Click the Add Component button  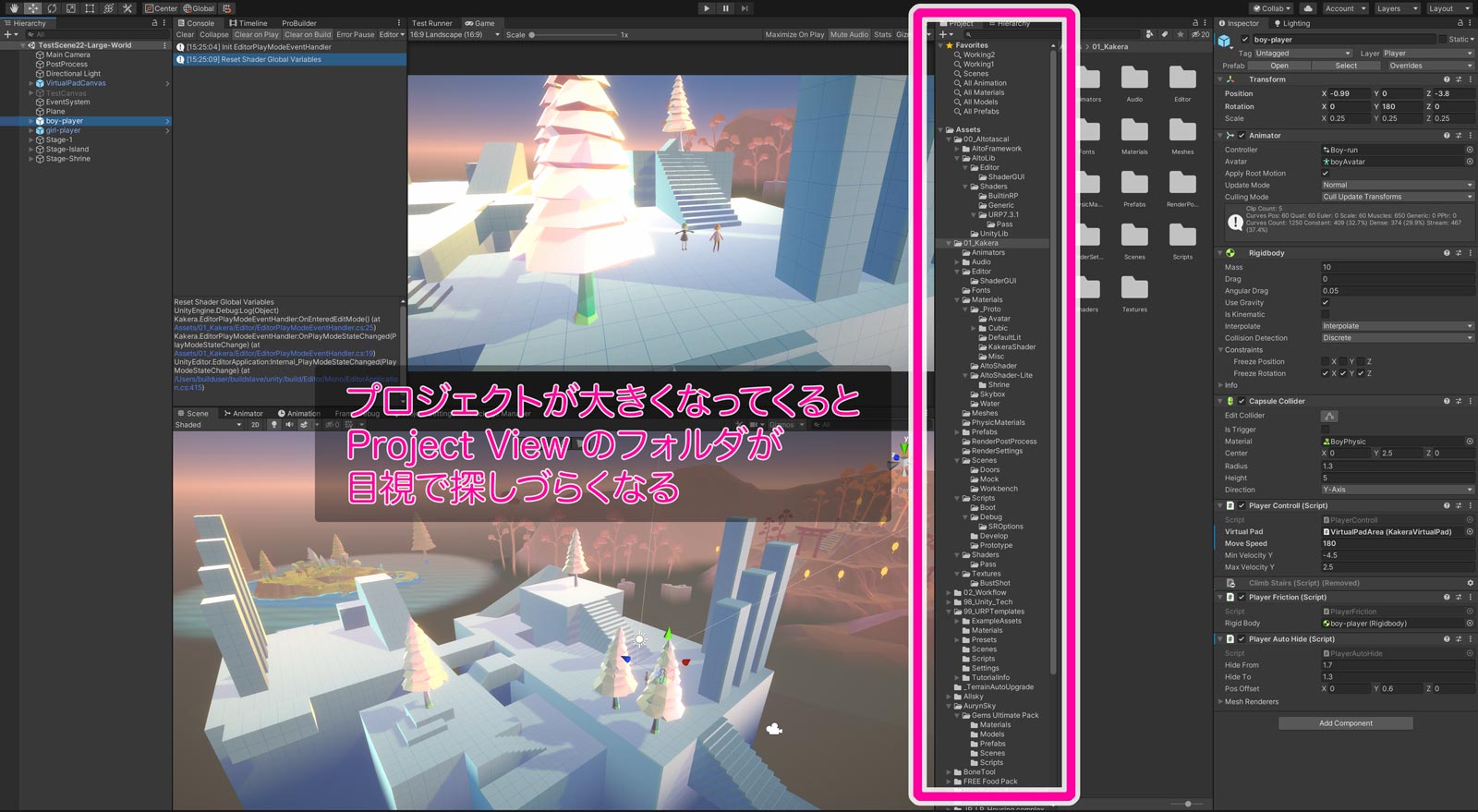point(1345,723)
